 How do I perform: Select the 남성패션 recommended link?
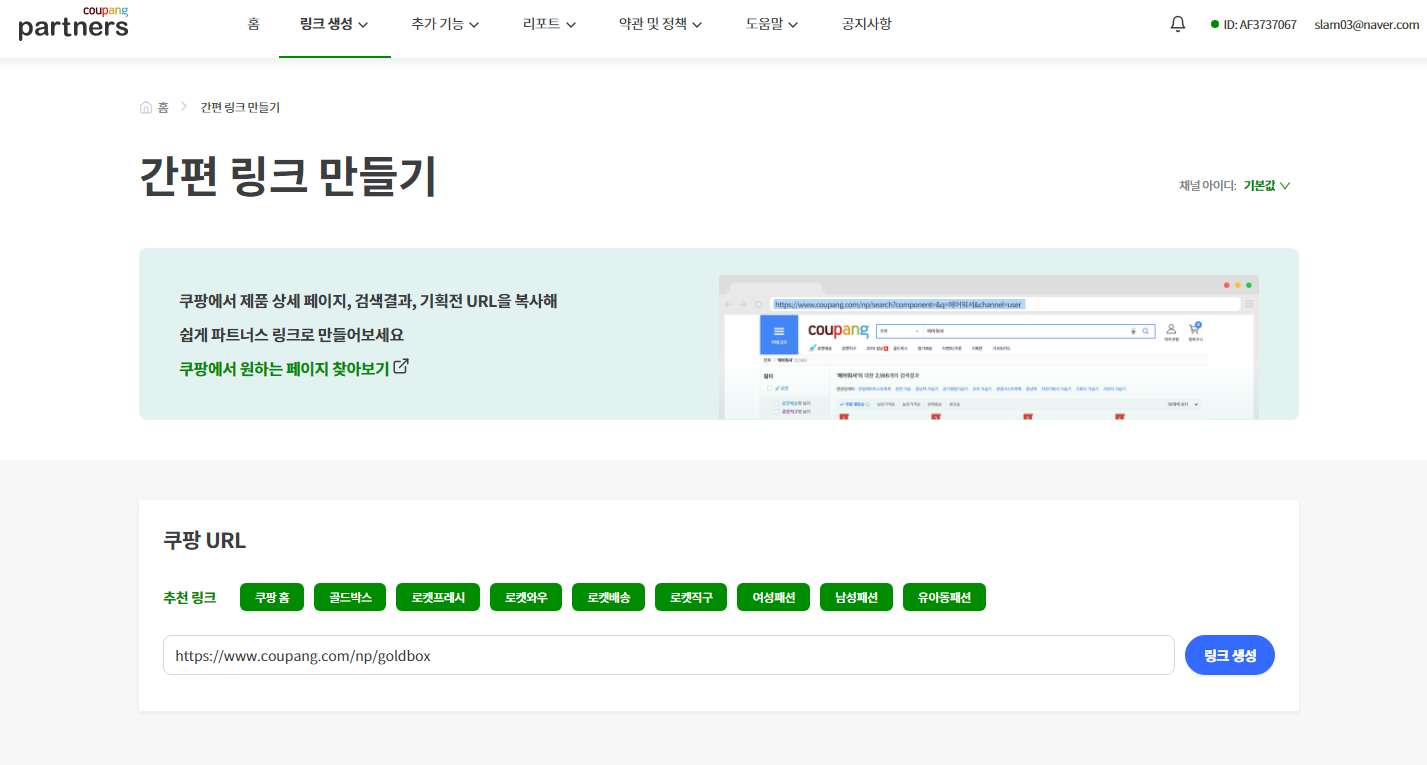856,598
